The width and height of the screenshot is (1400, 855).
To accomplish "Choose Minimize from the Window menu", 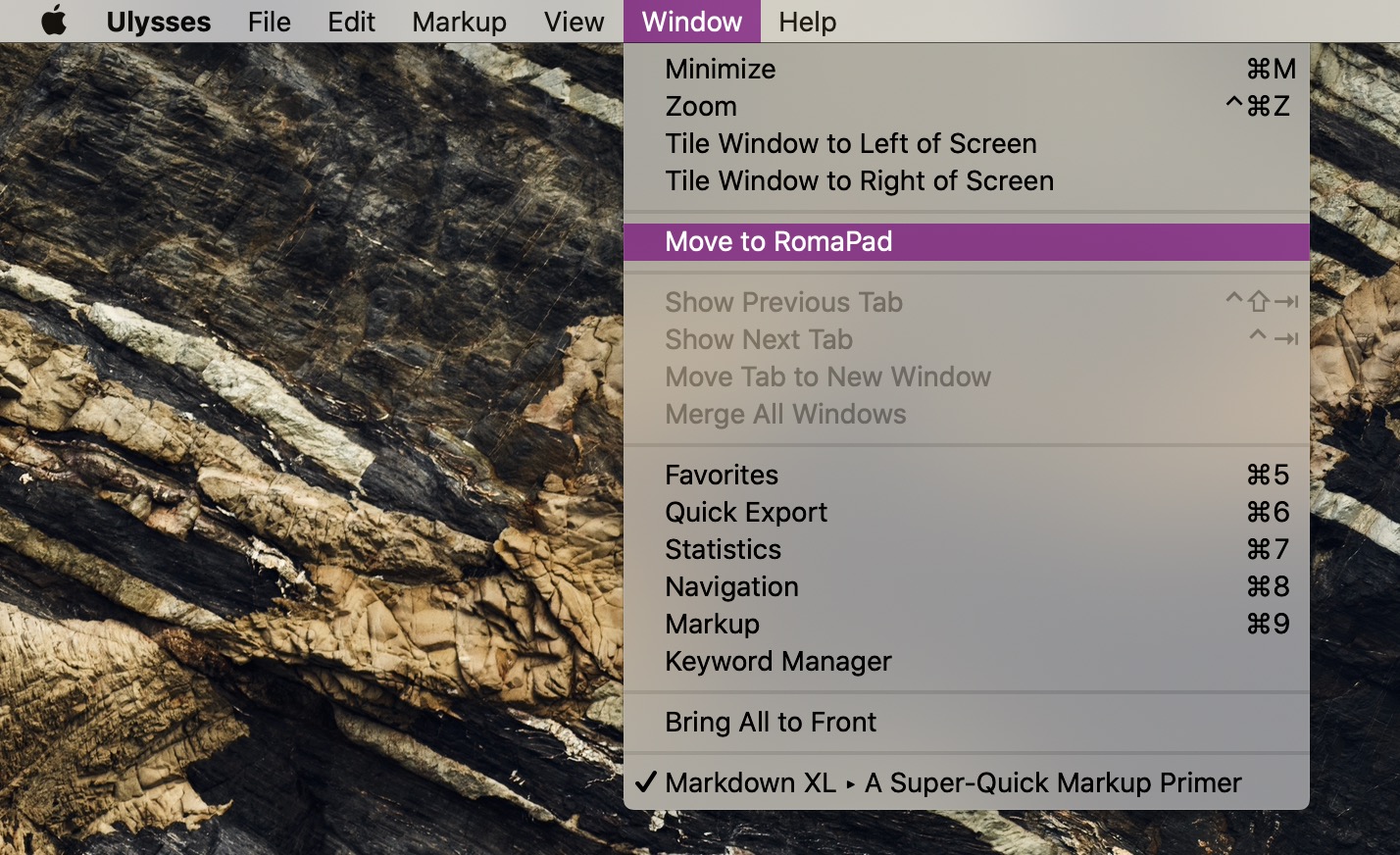I will 721,69.
